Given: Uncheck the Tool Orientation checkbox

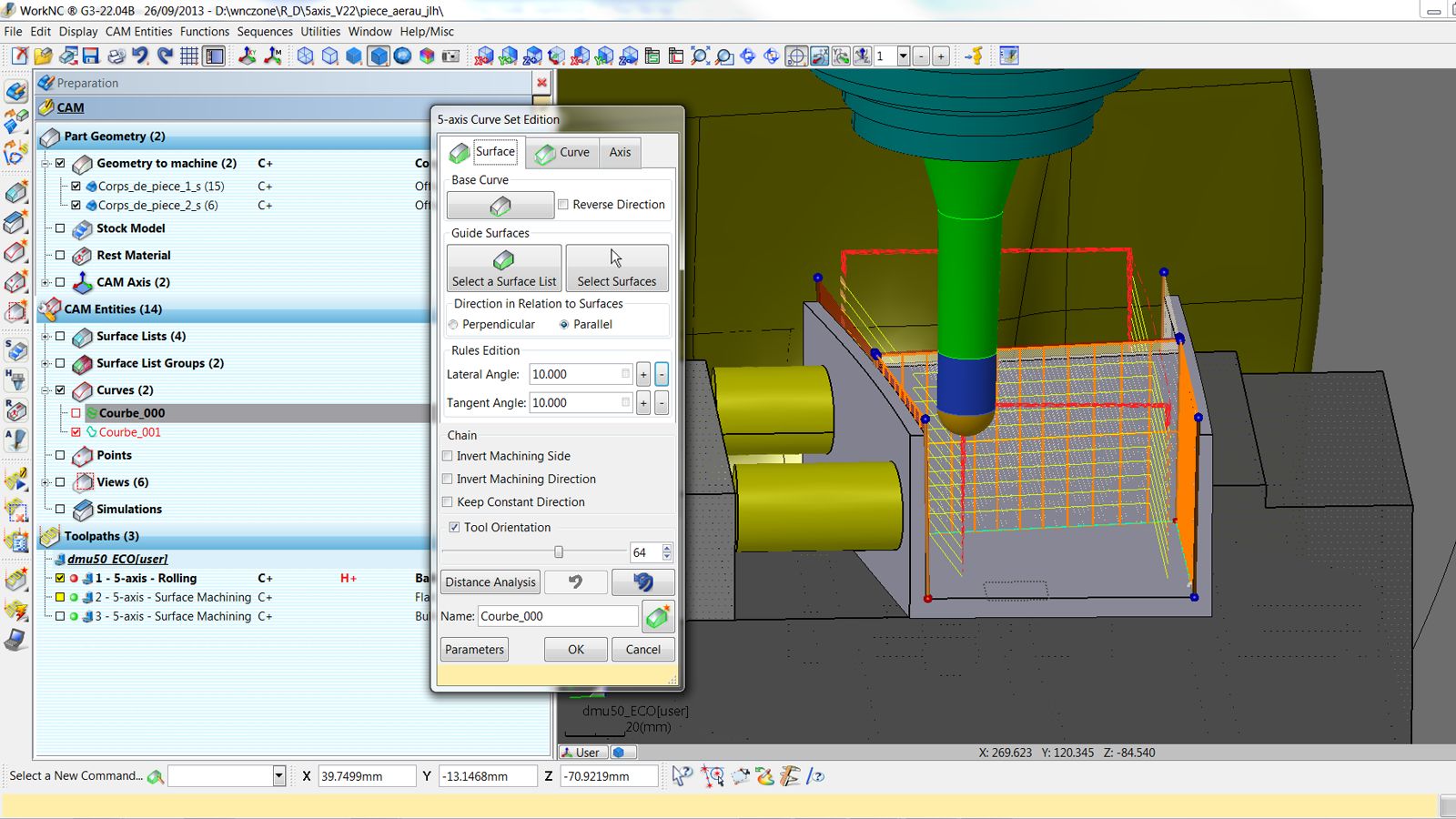Looking at the screenshot, I should (x=454, y=528).
